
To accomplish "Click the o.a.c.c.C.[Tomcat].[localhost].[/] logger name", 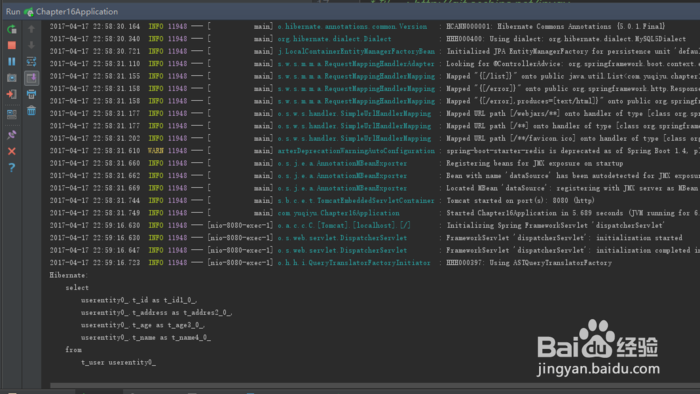I will point(344,226).
